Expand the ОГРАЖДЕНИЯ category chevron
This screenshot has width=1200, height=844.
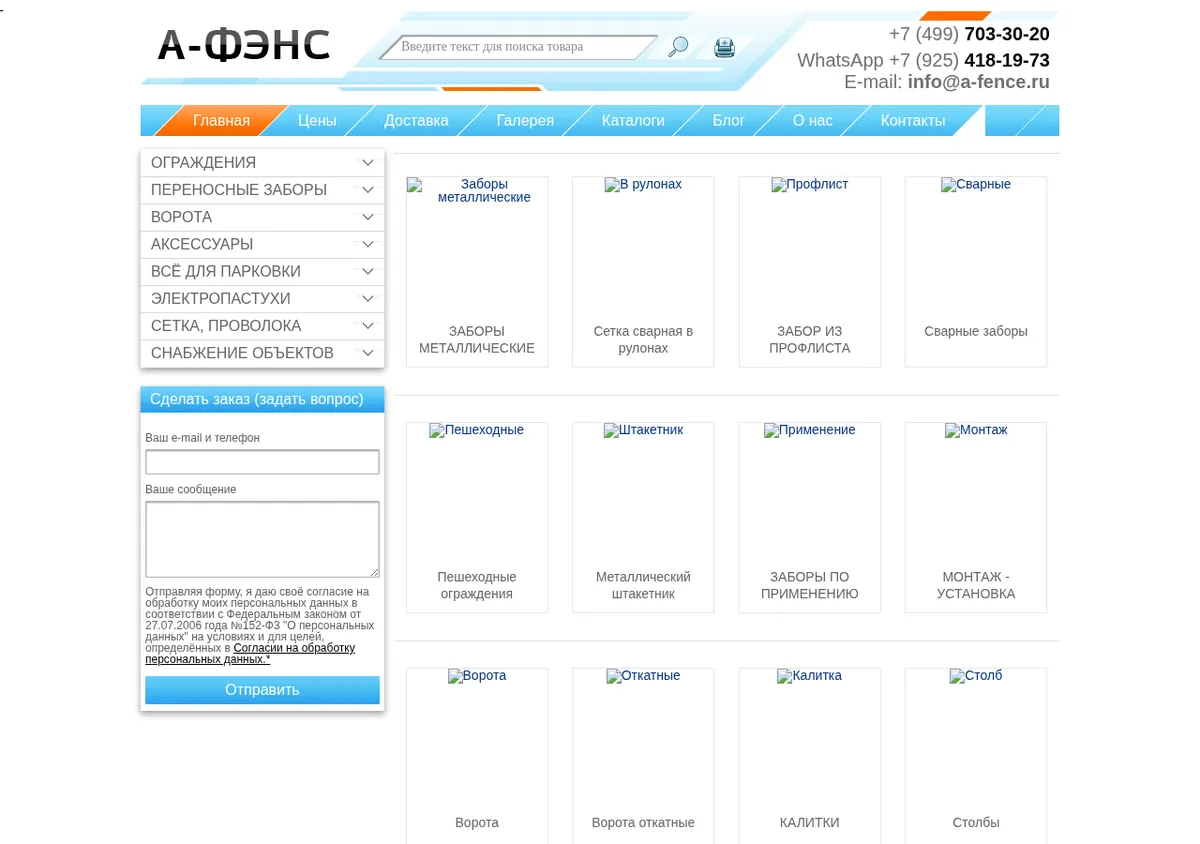click(x=368, y=163)
